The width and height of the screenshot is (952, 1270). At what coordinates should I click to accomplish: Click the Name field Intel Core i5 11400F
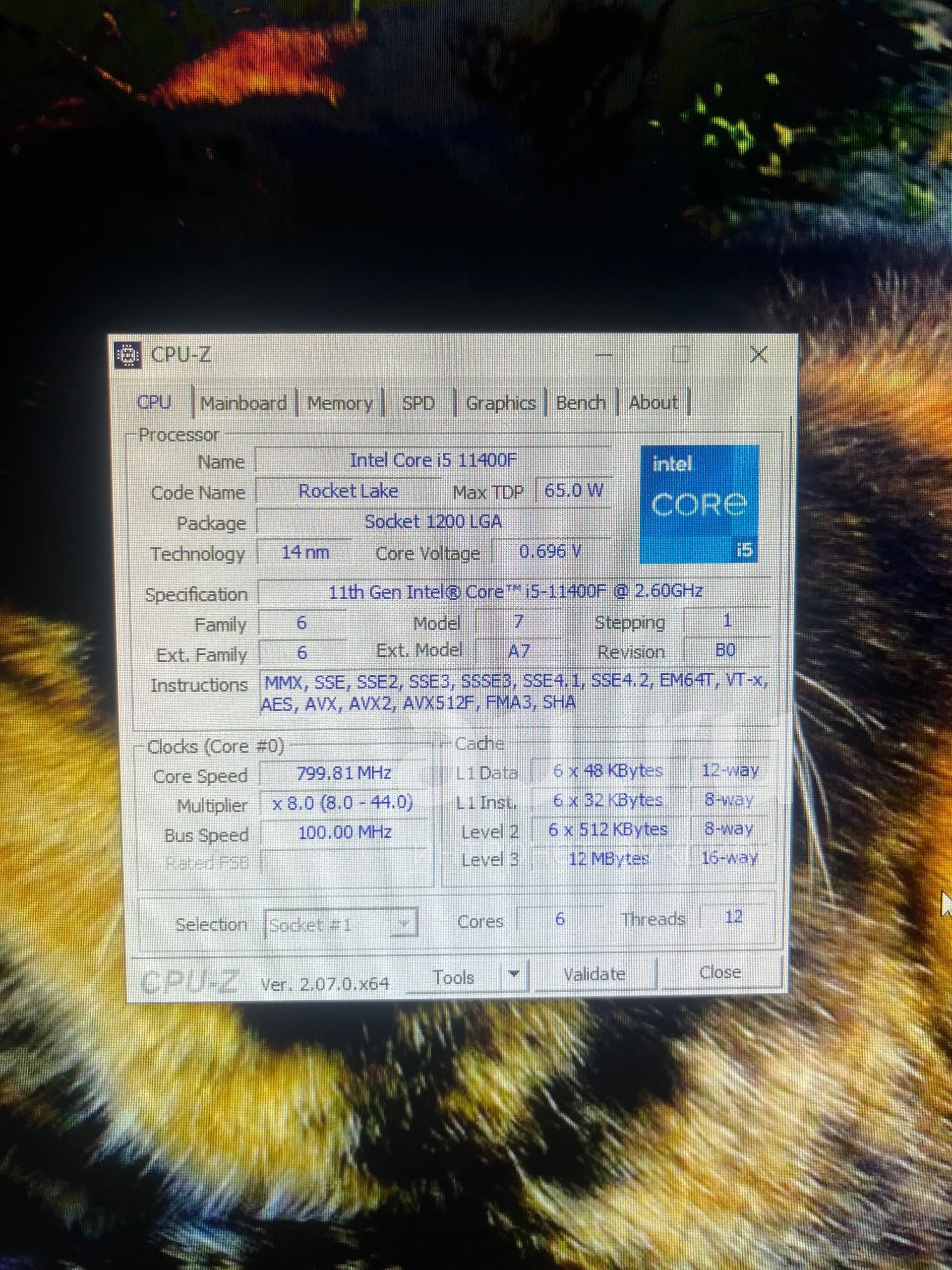[433, 460]
